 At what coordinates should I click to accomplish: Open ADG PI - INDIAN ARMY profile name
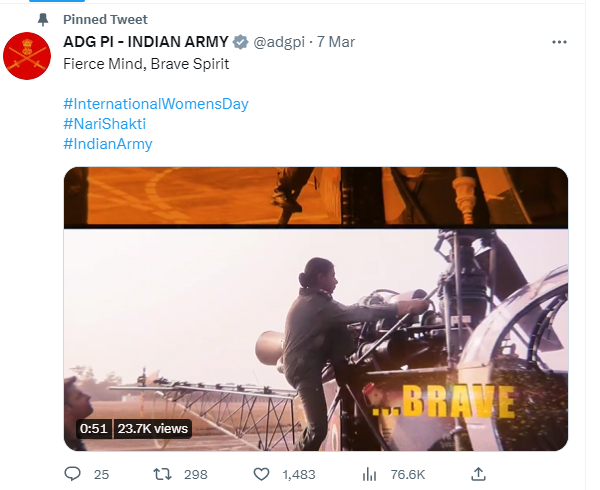pyautogui.click(x=145, y=42)
